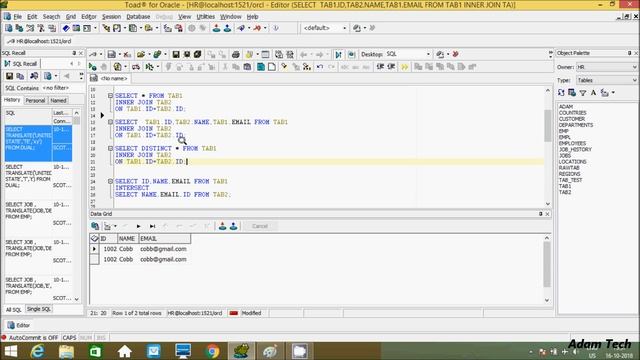Open Chrome from taskbar

pyautogui.click(x=212, y=351)
